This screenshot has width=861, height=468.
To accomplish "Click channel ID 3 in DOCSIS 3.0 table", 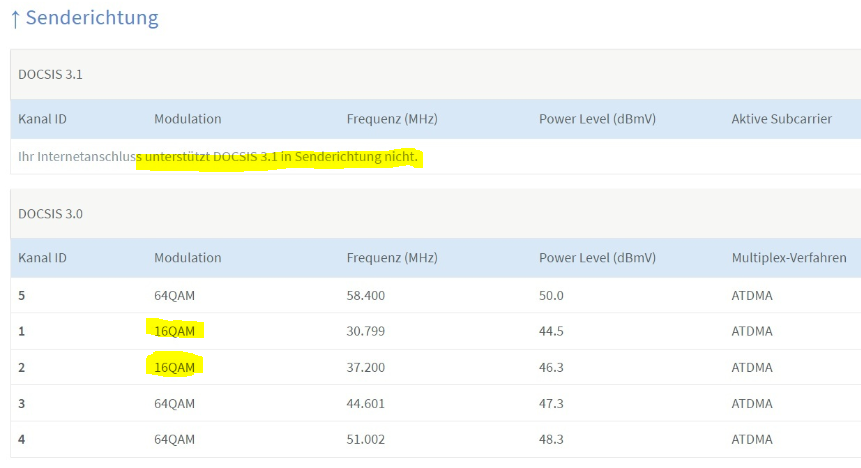I will pyautogui.click(x=22, y=404).
